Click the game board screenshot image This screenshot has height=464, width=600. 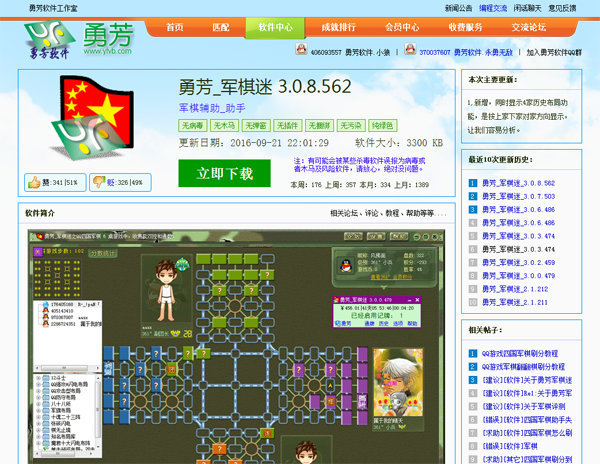click(x=236, y=347)
